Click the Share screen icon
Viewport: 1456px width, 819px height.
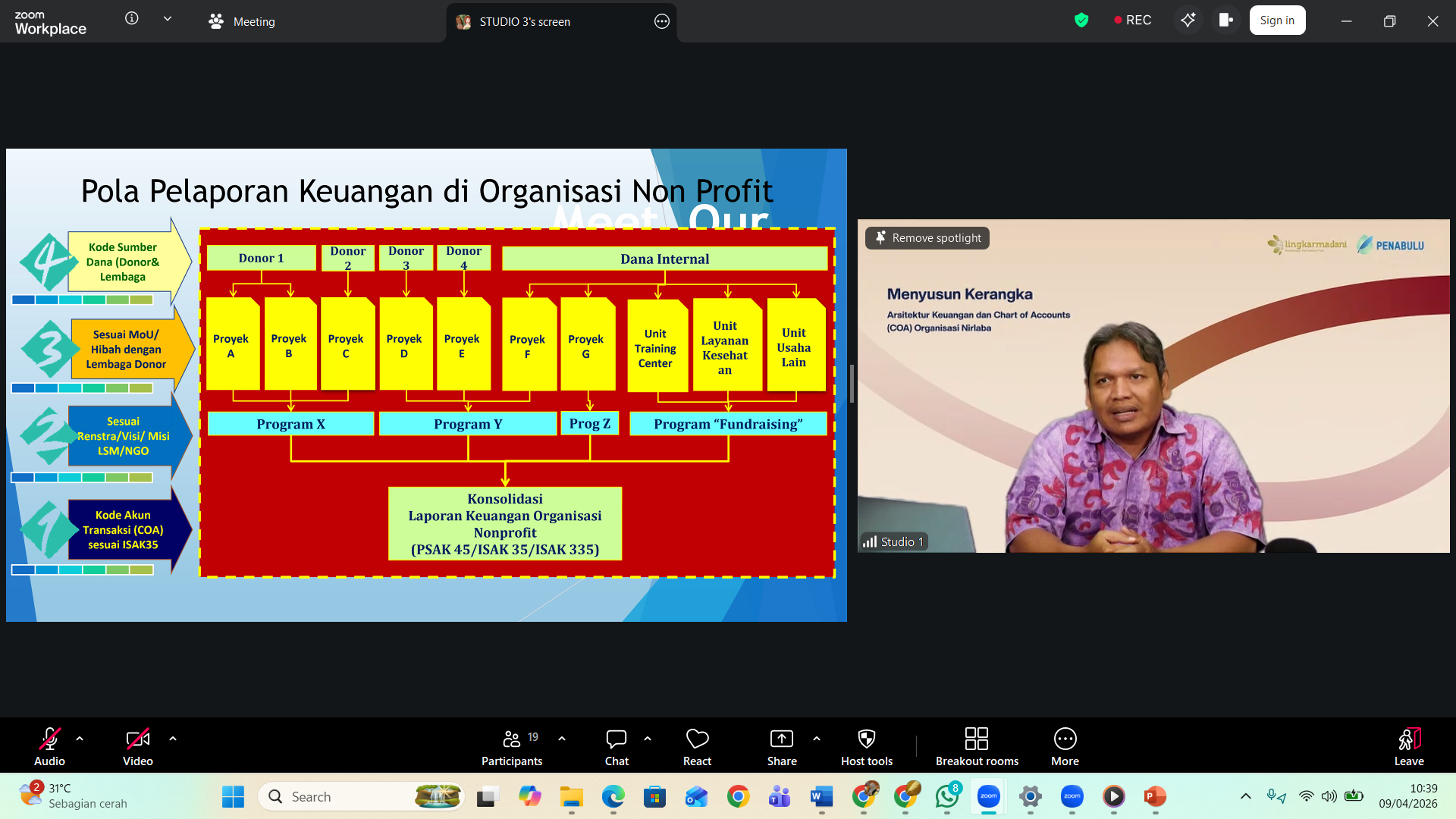point(781,747)
